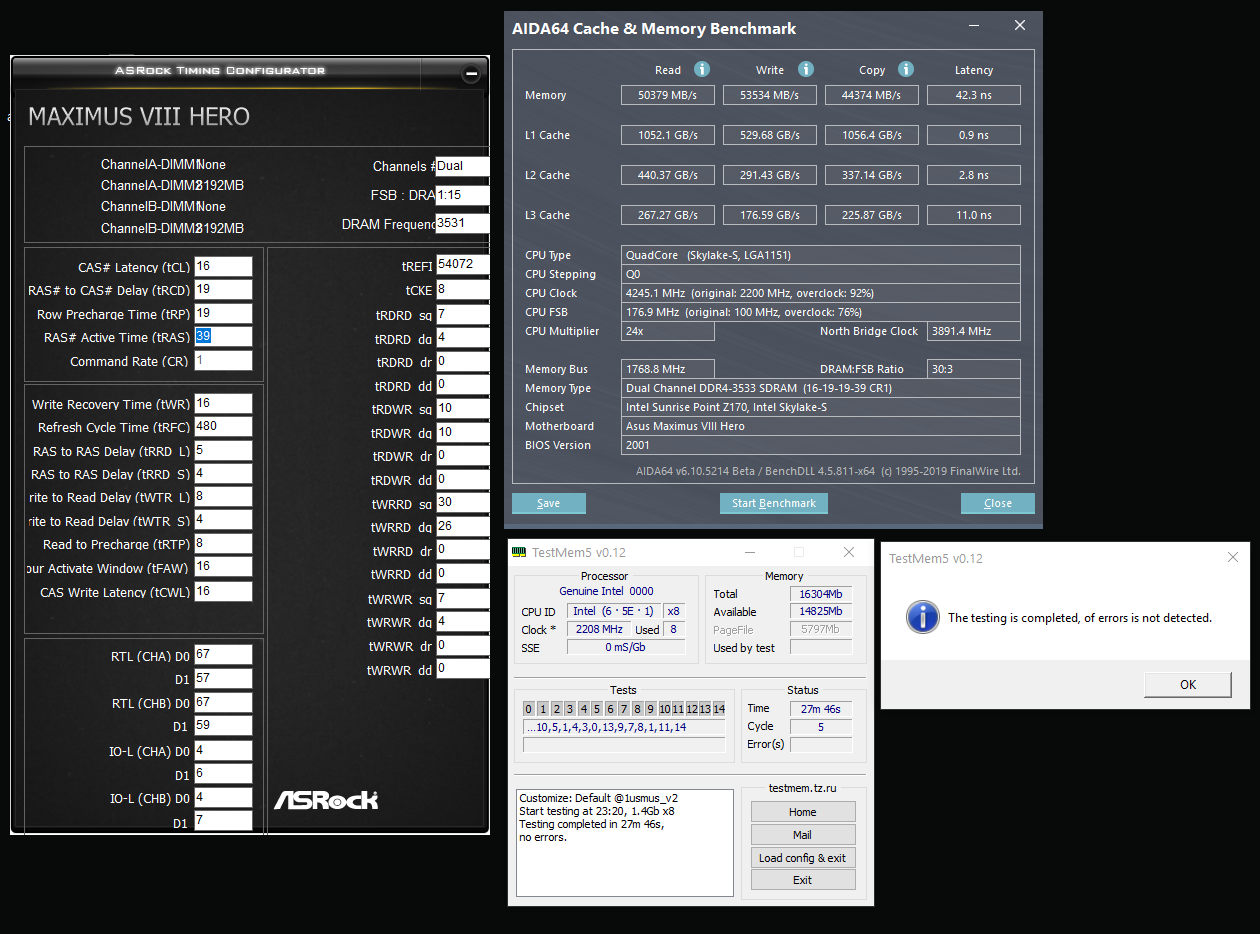Click the IO-L (CHB) D1 field
Viewport: 1260px width, 934px height.
pos(223,821)
